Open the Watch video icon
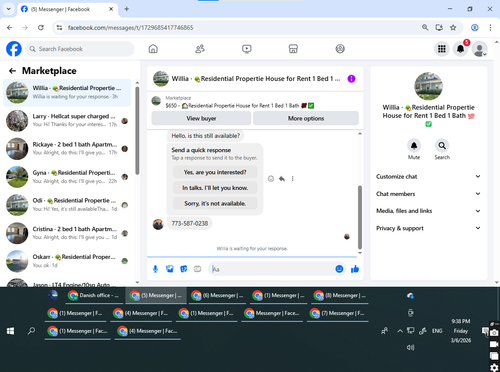The image size is (500, 372). [247, 49]
